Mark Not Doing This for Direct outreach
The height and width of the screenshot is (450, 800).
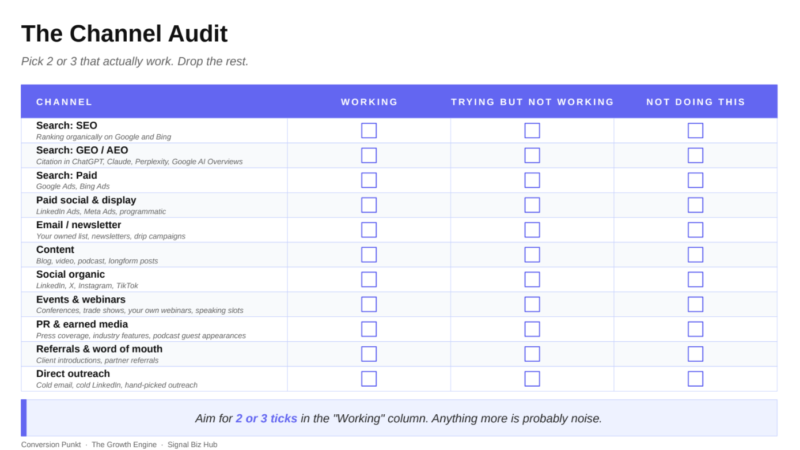pos(695,379)
